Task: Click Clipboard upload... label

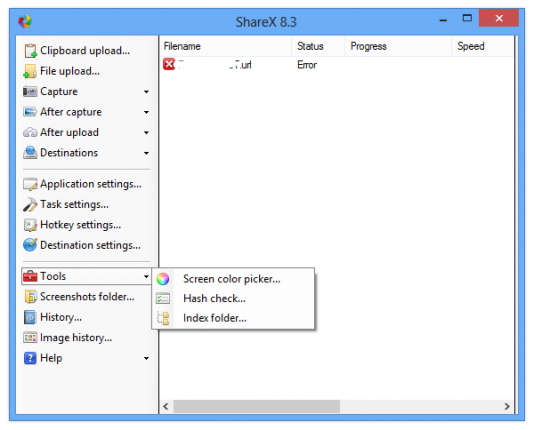Action: [85, 51]
